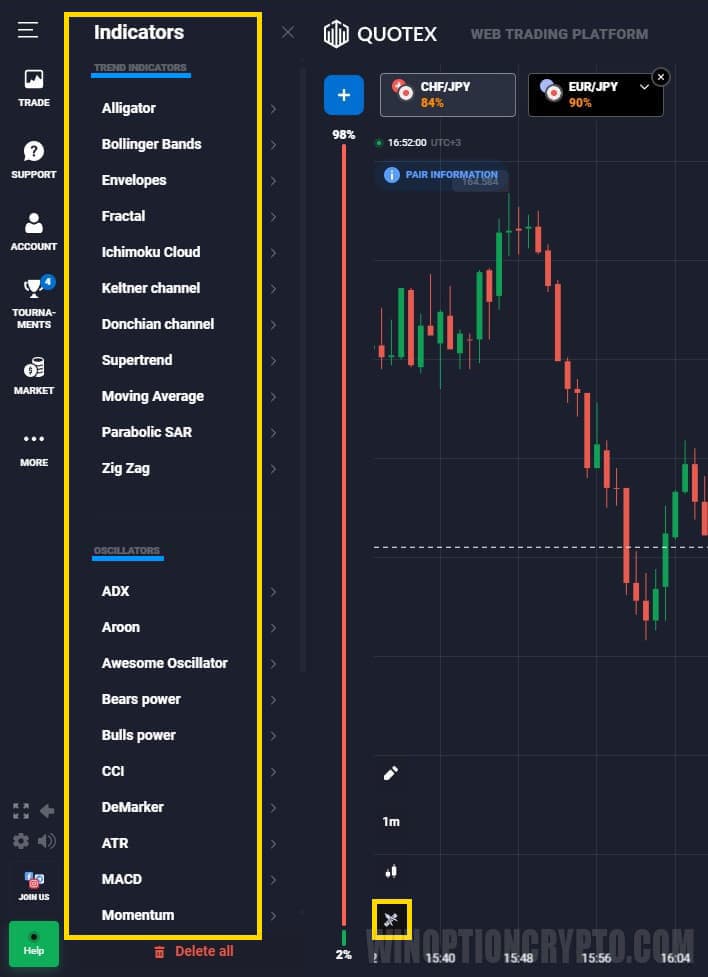Screen dimensions: 708x977
Task: Open the Account section
Action: (33, 232)
